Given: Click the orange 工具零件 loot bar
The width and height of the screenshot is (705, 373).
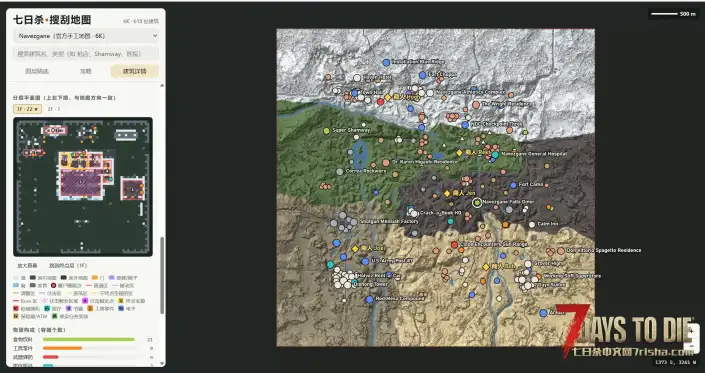Looking at the screenshot, I should tap(62, 348).
